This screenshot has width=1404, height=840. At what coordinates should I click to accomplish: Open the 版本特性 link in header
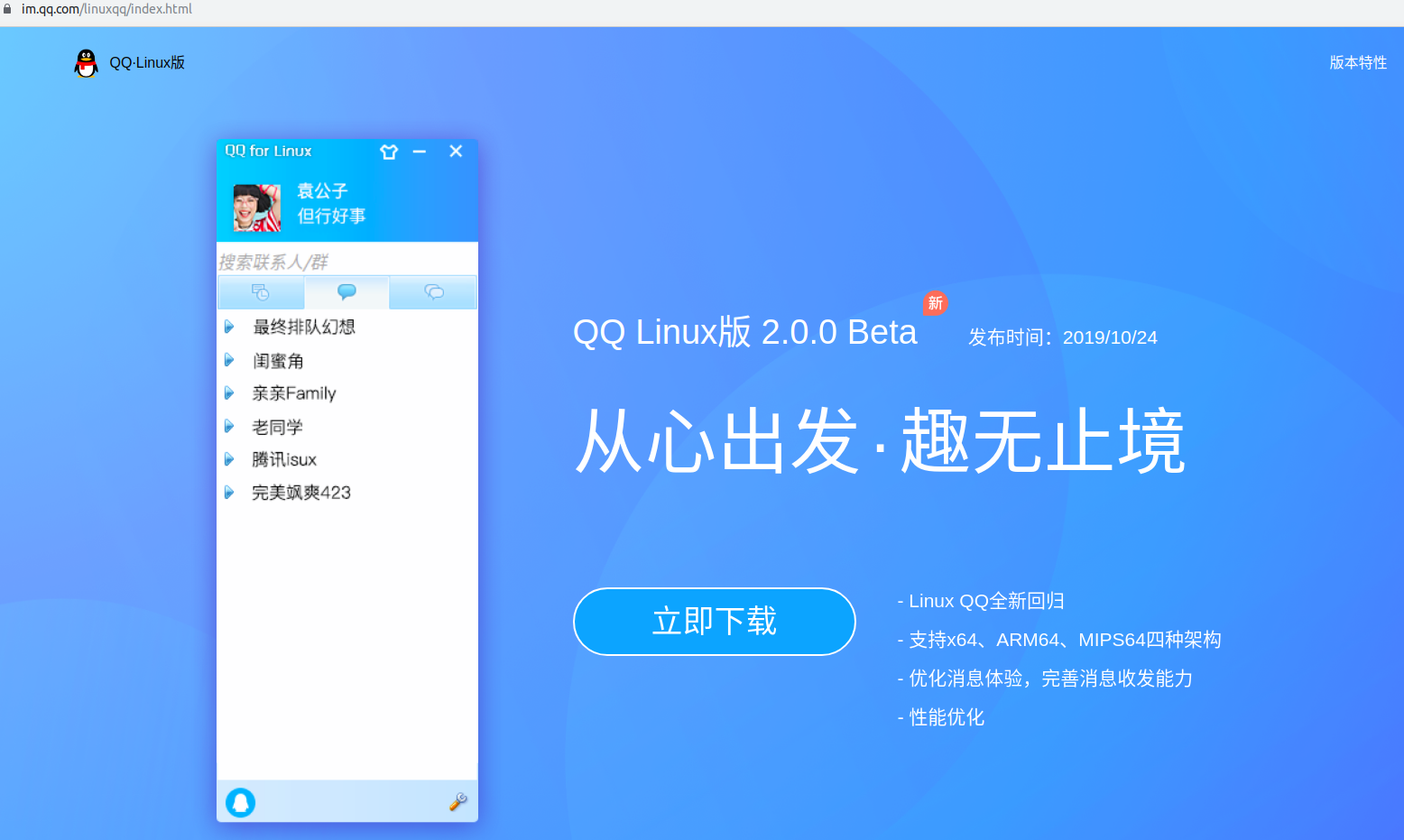(x=1358, y=62)
